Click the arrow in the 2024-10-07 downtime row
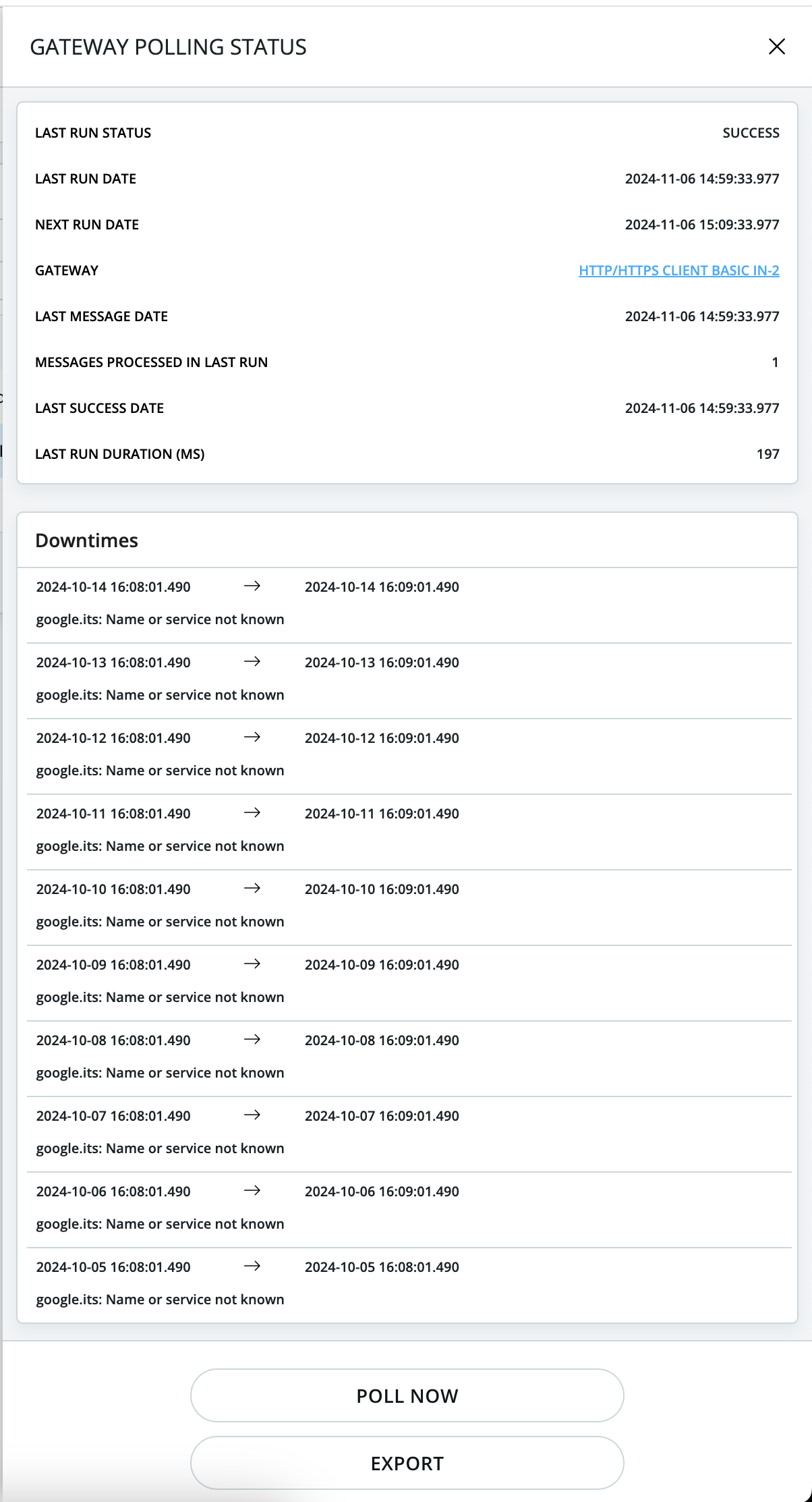Image resolution: width=812 pixels, height=1502 pixels. (x=252, y=1115)
